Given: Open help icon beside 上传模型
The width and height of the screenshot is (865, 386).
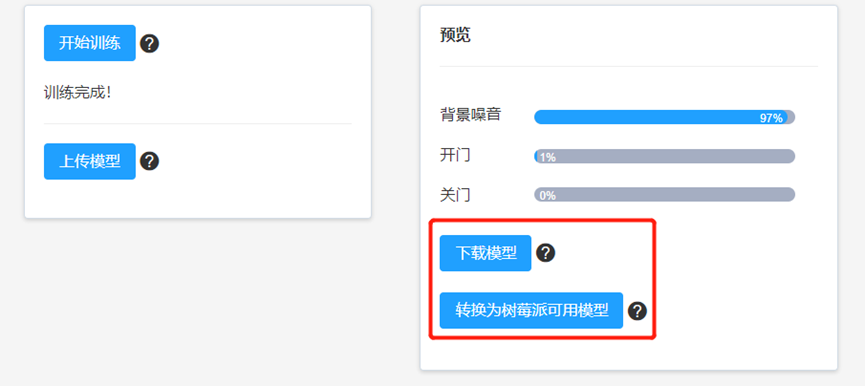Looking at the screenshot, I should coord(149,162).
